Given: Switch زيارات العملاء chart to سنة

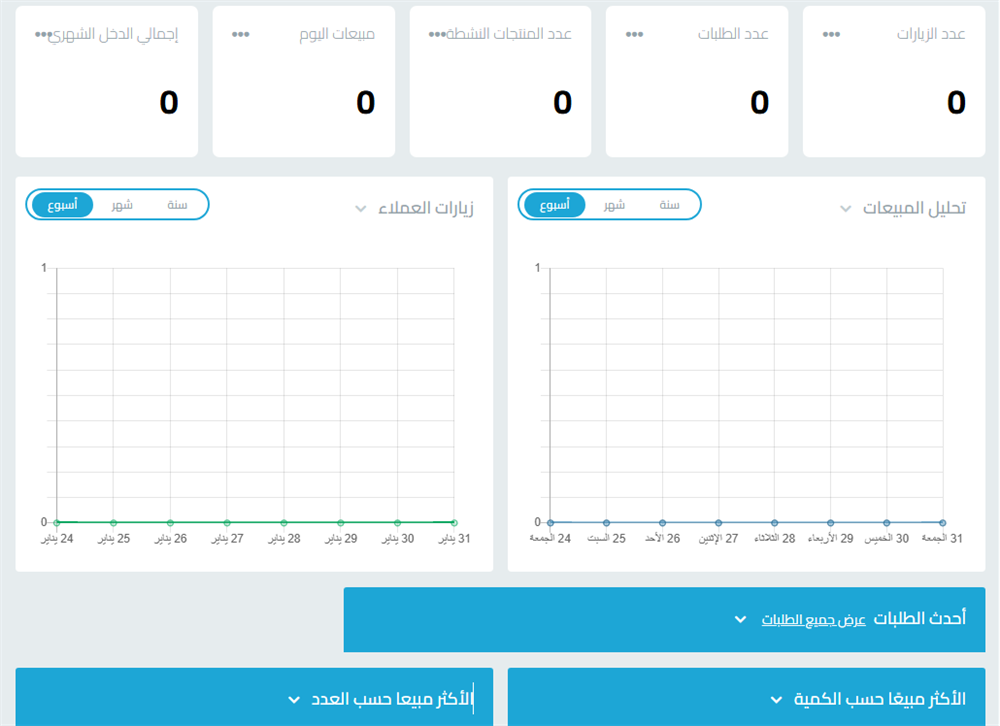Looking at the screenshot, I should [x=177, y=205].
